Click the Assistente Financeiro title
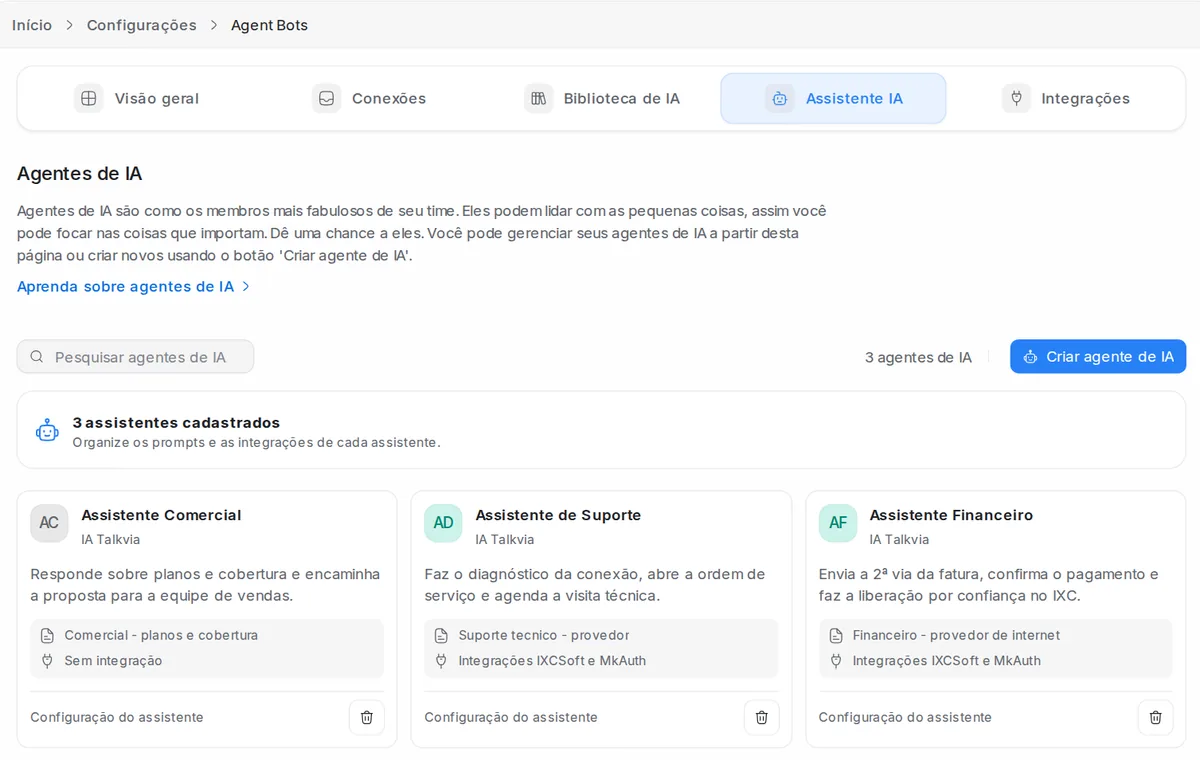The height and width of the screenshot is (760, 1200). [x=951, y=515]
